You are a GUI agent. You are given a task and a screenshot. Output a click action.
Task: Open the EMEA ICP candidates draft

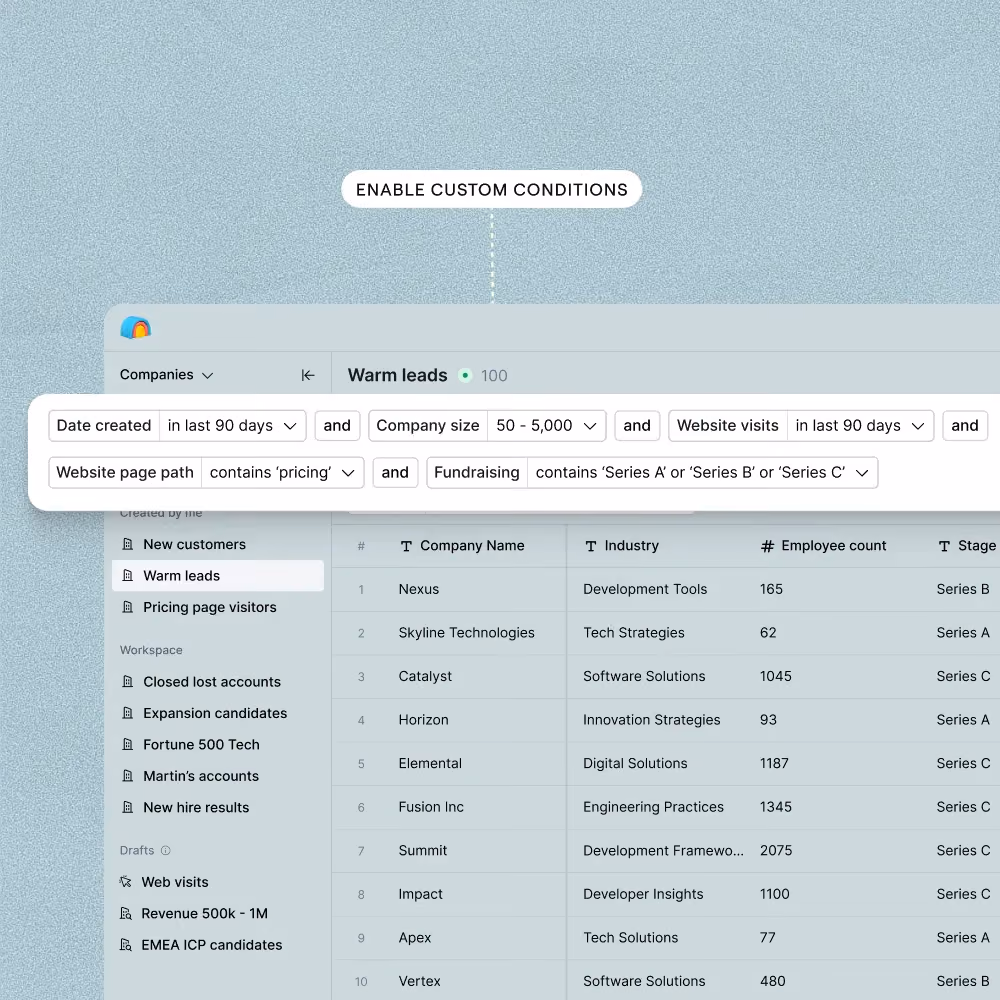click(x=217, y=944)
